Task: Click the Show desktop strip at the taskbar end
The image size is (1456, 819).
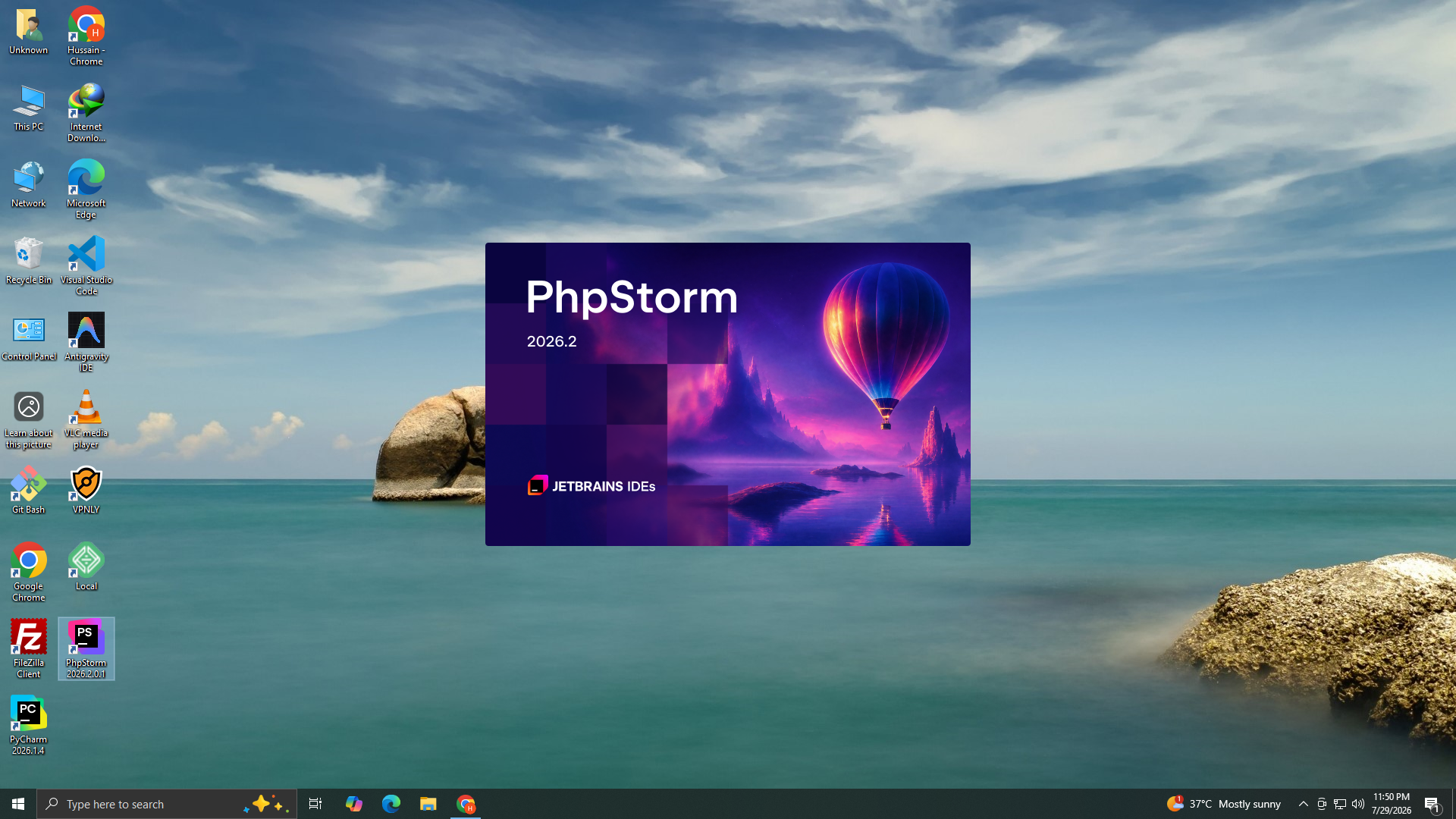Action: click(1453, 804)
